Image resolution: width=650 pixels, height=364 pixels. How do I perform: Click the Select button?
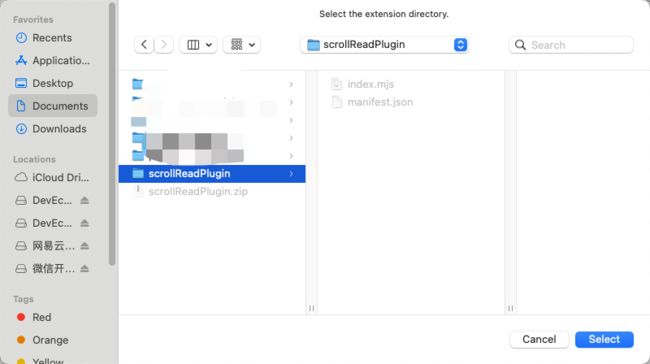pos(604,339)
